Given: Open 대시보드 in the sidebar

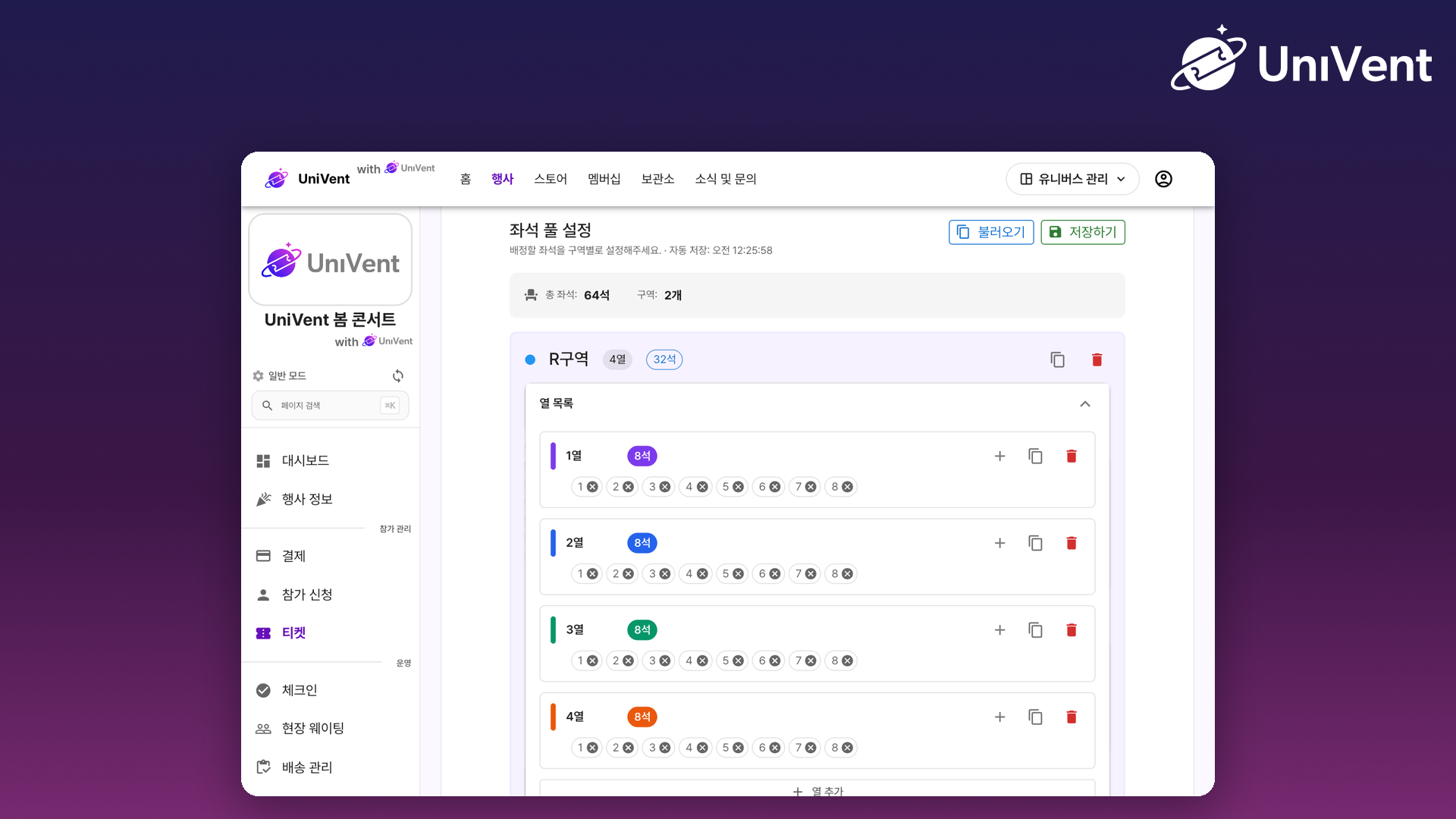Looking at the screenshot, I should (x=331, y=461).
